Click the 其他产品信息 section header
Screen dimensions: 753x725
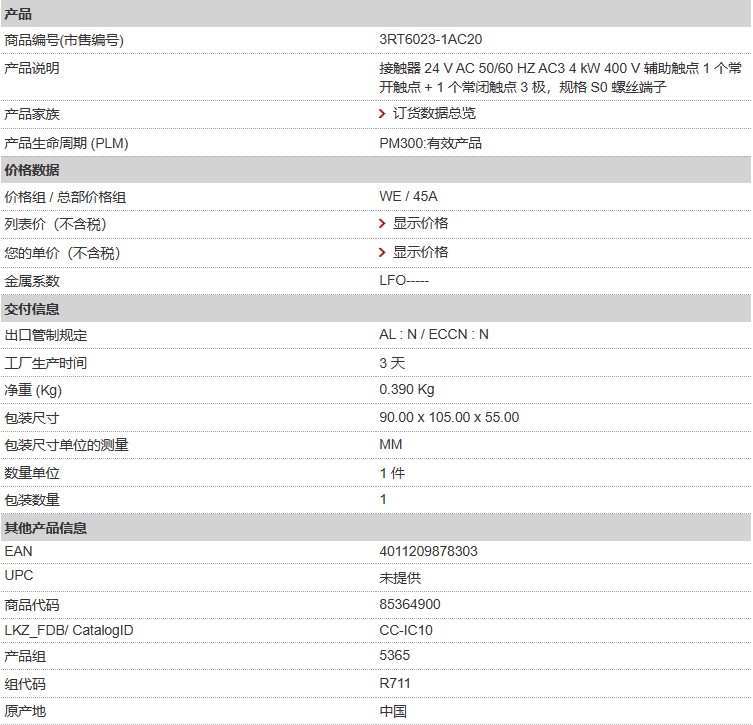(x=45, y=528)
